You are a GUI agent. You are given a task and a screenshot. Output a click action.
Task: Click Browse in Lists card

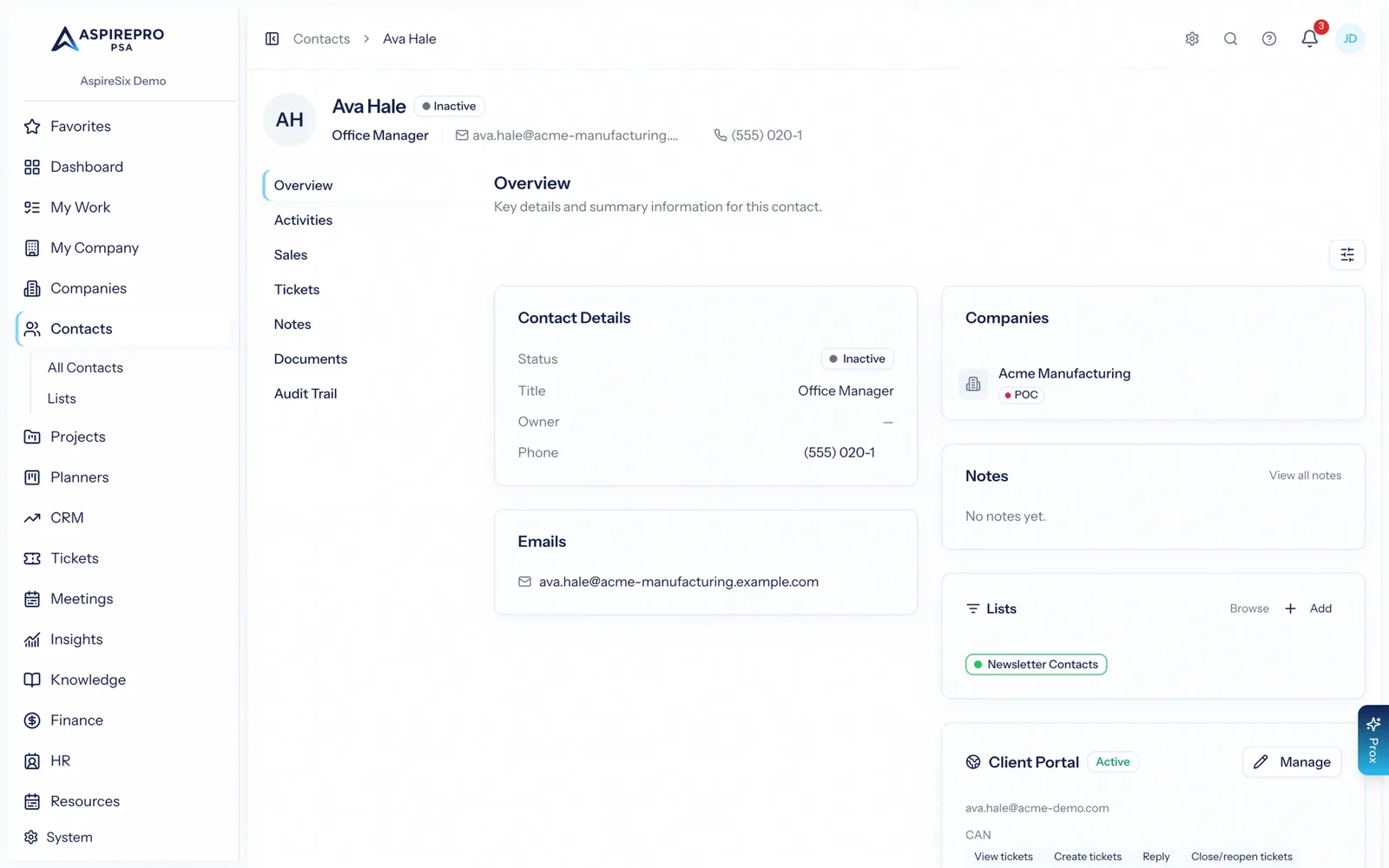click(x=1249, y=608)
